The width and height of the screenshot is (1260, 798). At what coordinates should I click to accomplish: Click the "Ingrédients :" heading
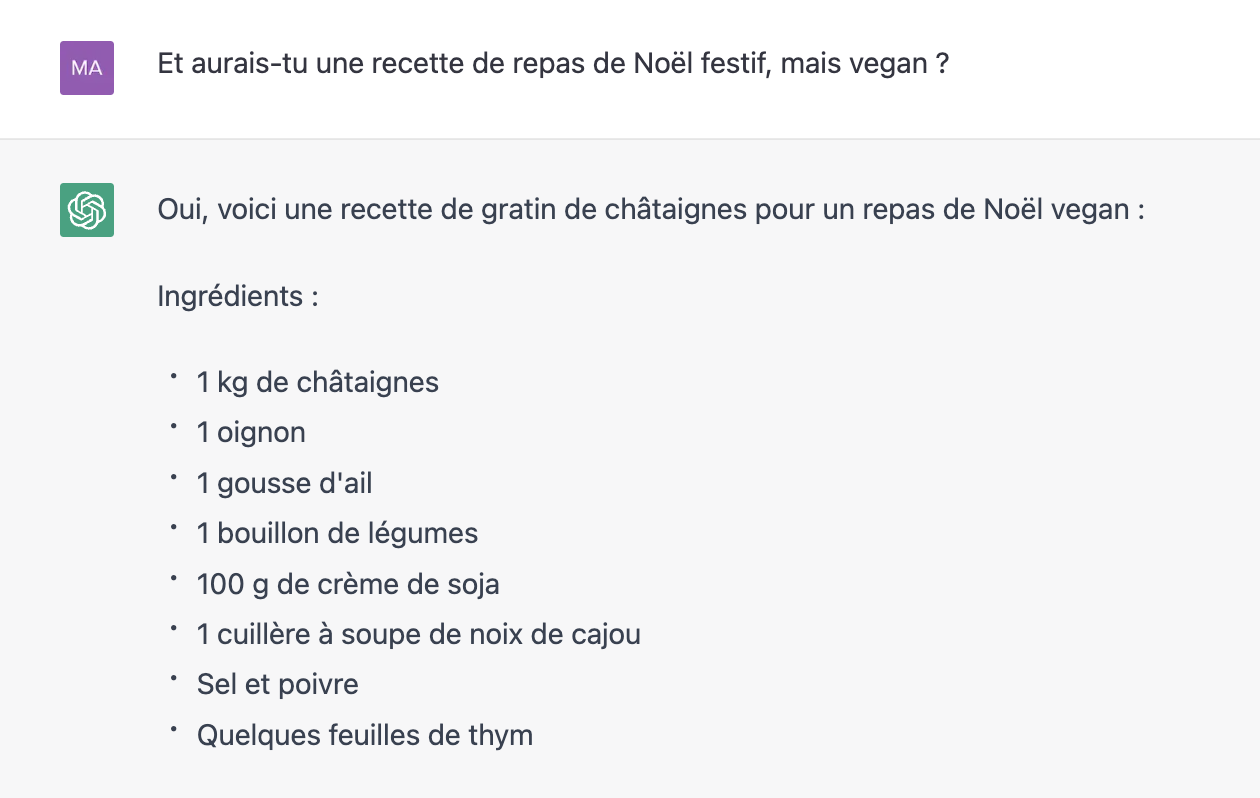click(x=238, y=297)
